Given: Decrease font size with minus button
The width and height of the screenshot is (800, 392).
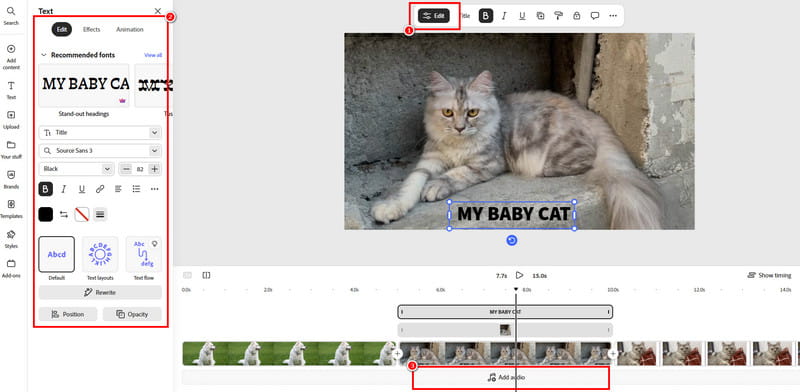Looking at the screenshot, I should [127, 169].
